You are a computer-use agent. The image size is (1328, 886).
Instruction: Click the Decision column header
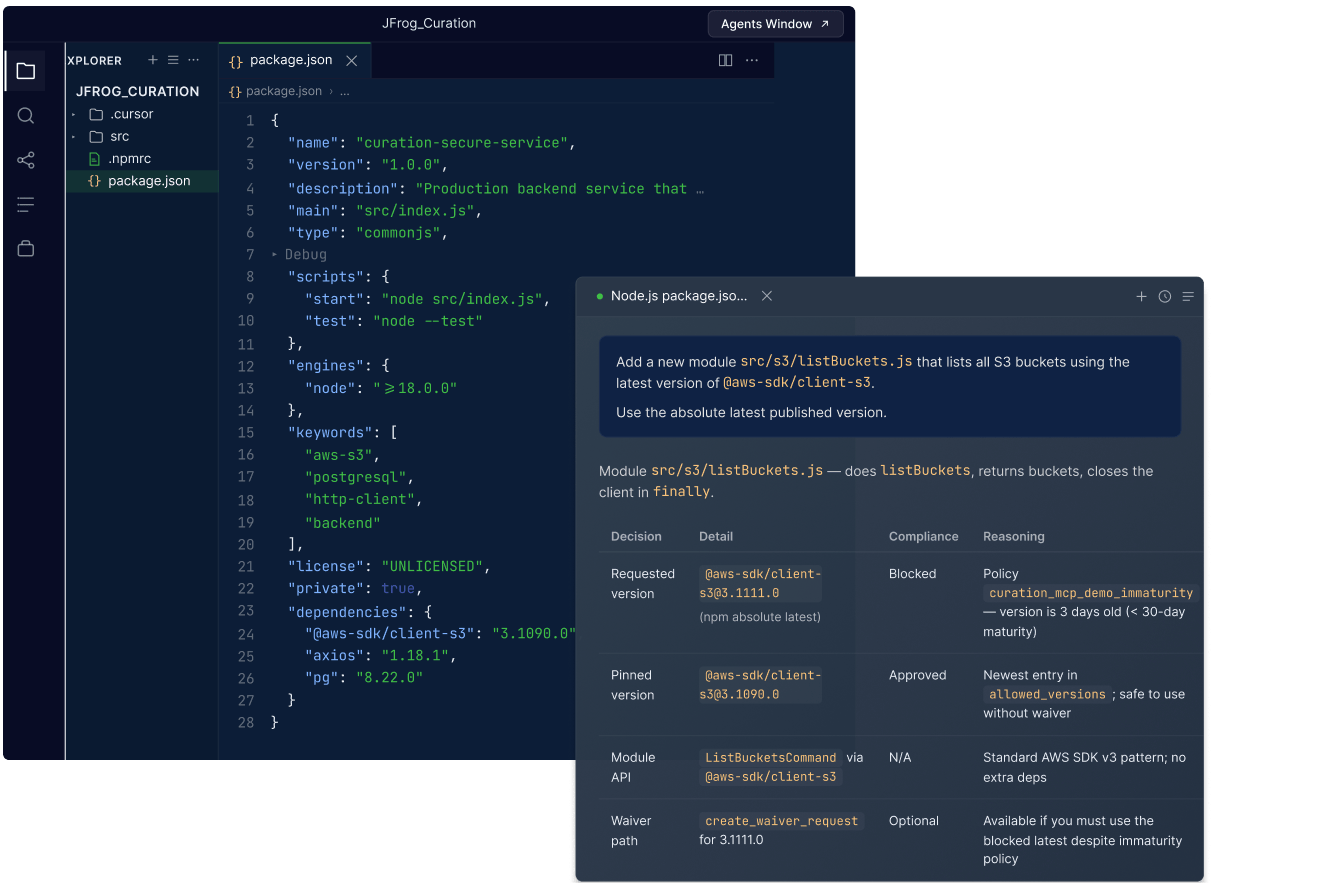636,536
